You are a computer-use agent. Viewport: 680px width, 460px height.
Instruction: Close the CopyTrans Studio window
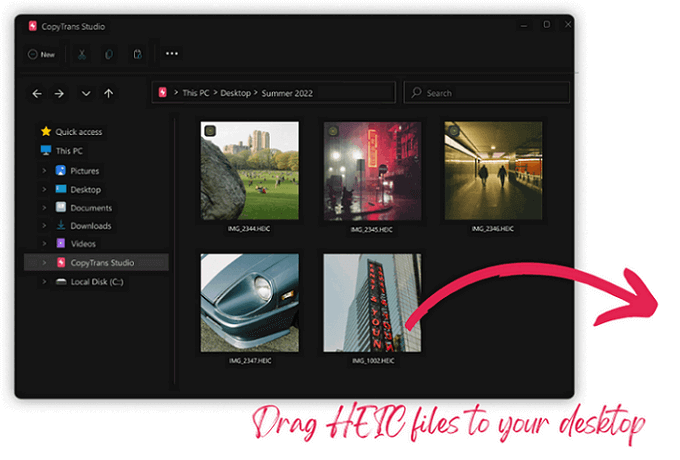point(568,25)
